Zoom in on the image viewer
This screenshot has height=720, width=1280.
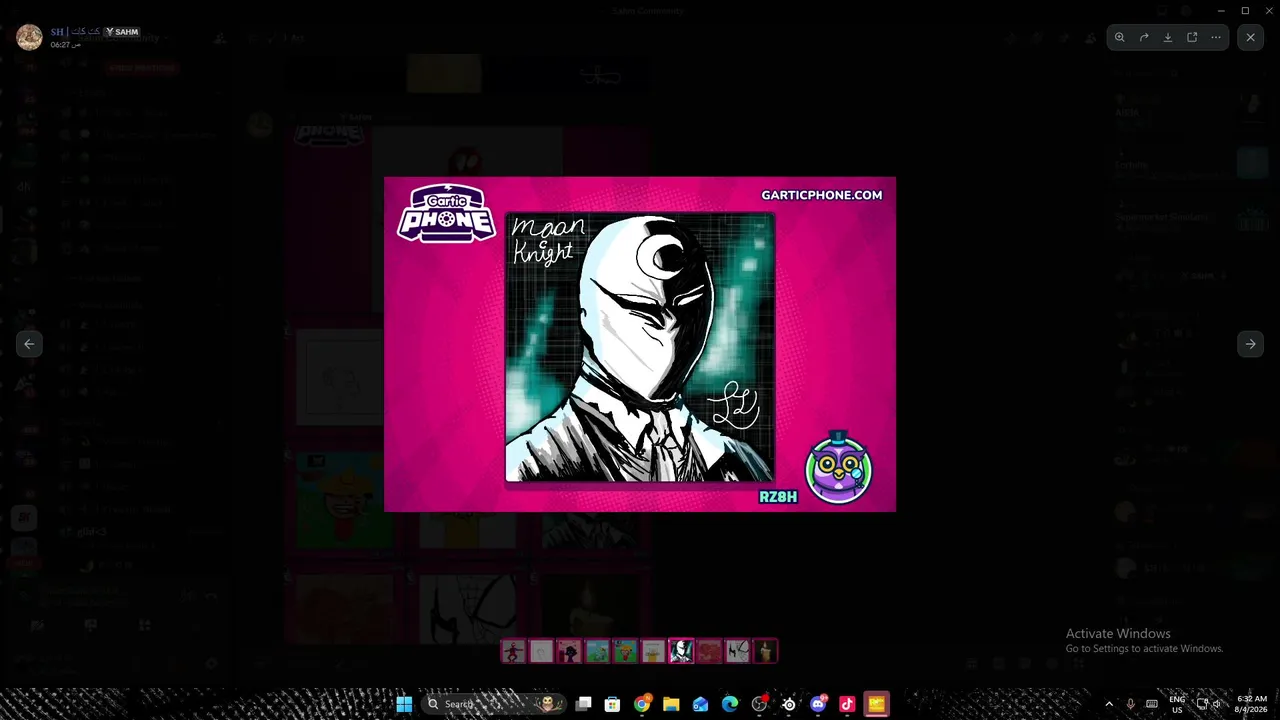1120,37
